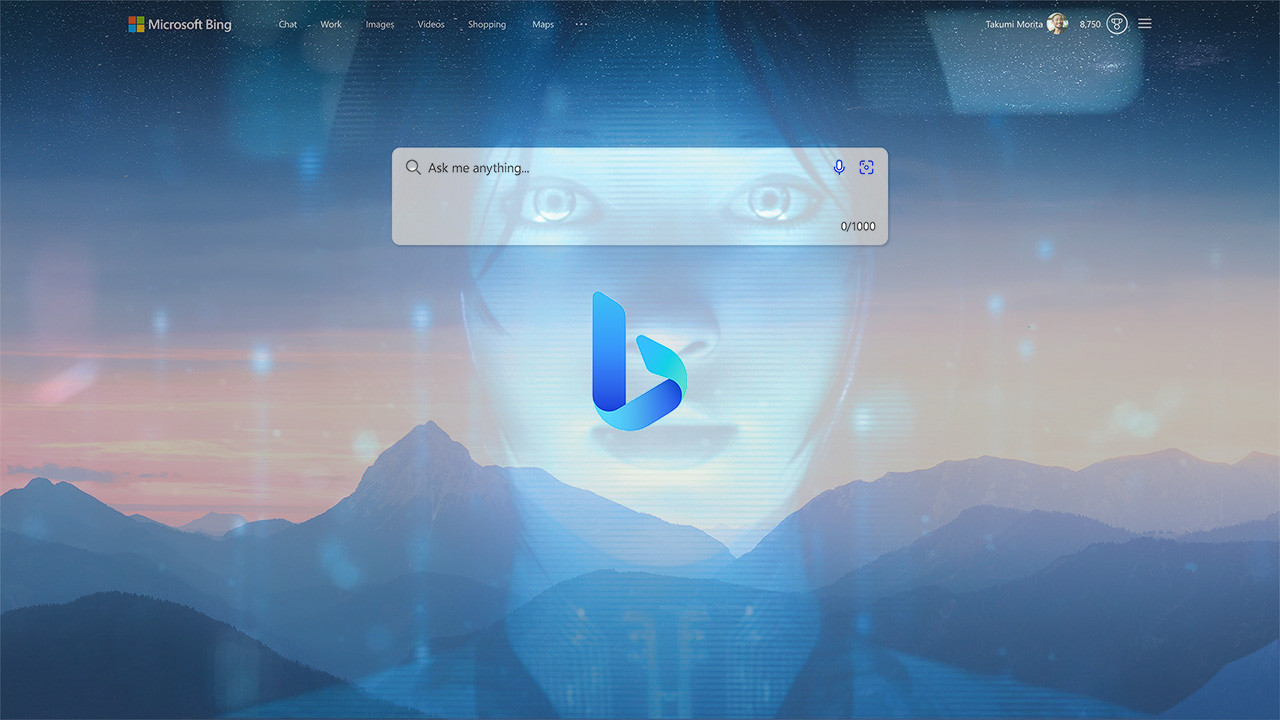Click the Takumi Morita account name
1280x720 pixels.
coord(1014,24)
